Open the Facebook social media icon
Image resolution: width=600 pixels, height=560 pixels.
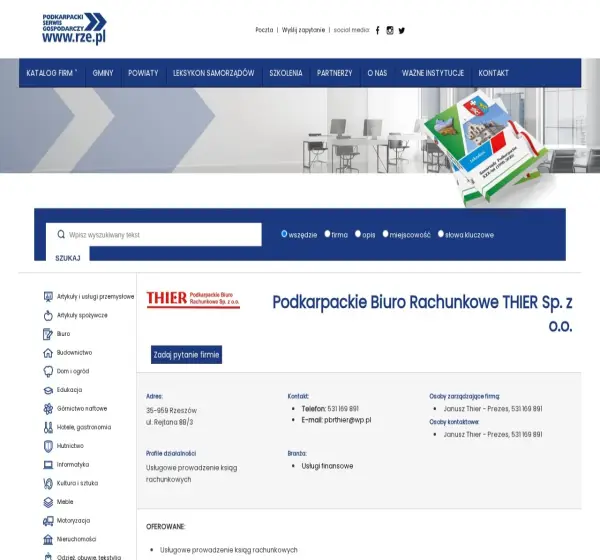click(377, 30)
